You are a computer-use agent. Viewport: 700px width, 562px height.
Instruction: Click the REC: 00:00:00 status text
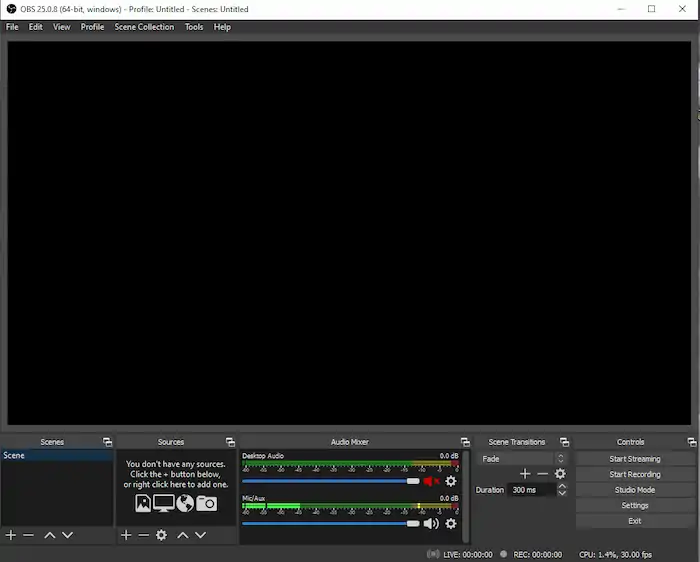click(x=538, y=555)
